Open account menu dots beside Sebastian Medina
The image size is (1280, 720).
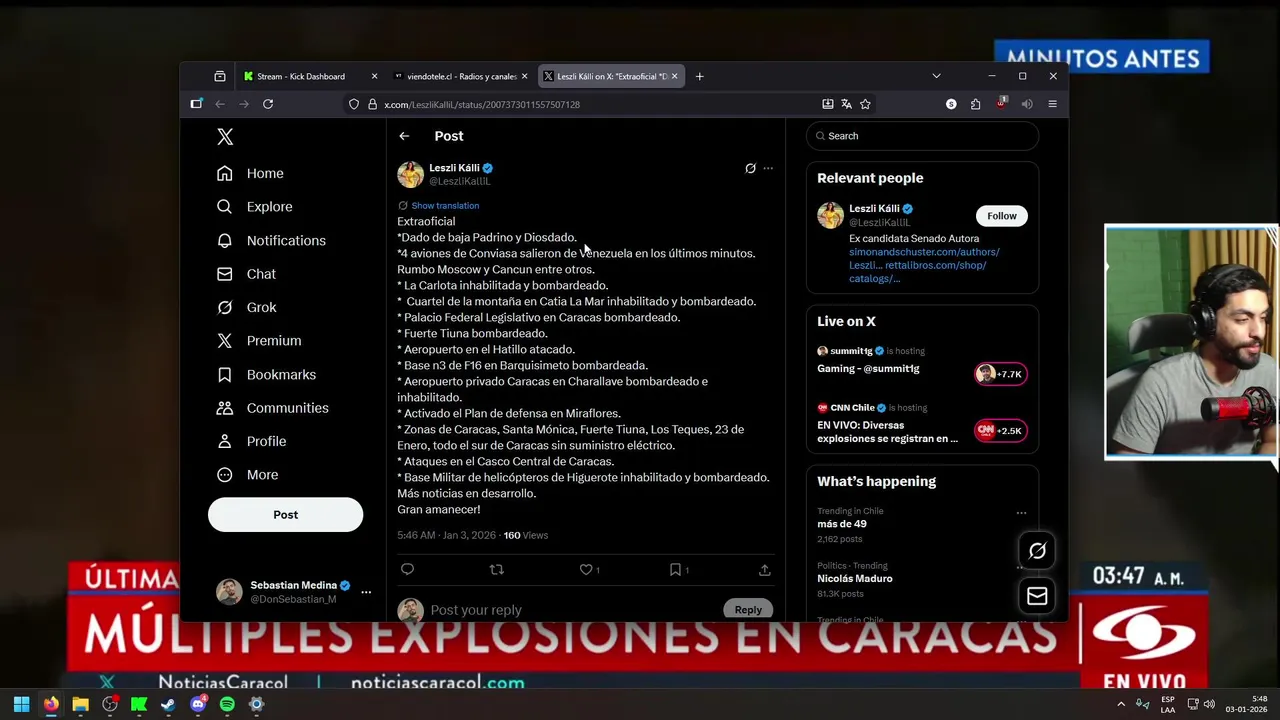click(x=366, y=592)
